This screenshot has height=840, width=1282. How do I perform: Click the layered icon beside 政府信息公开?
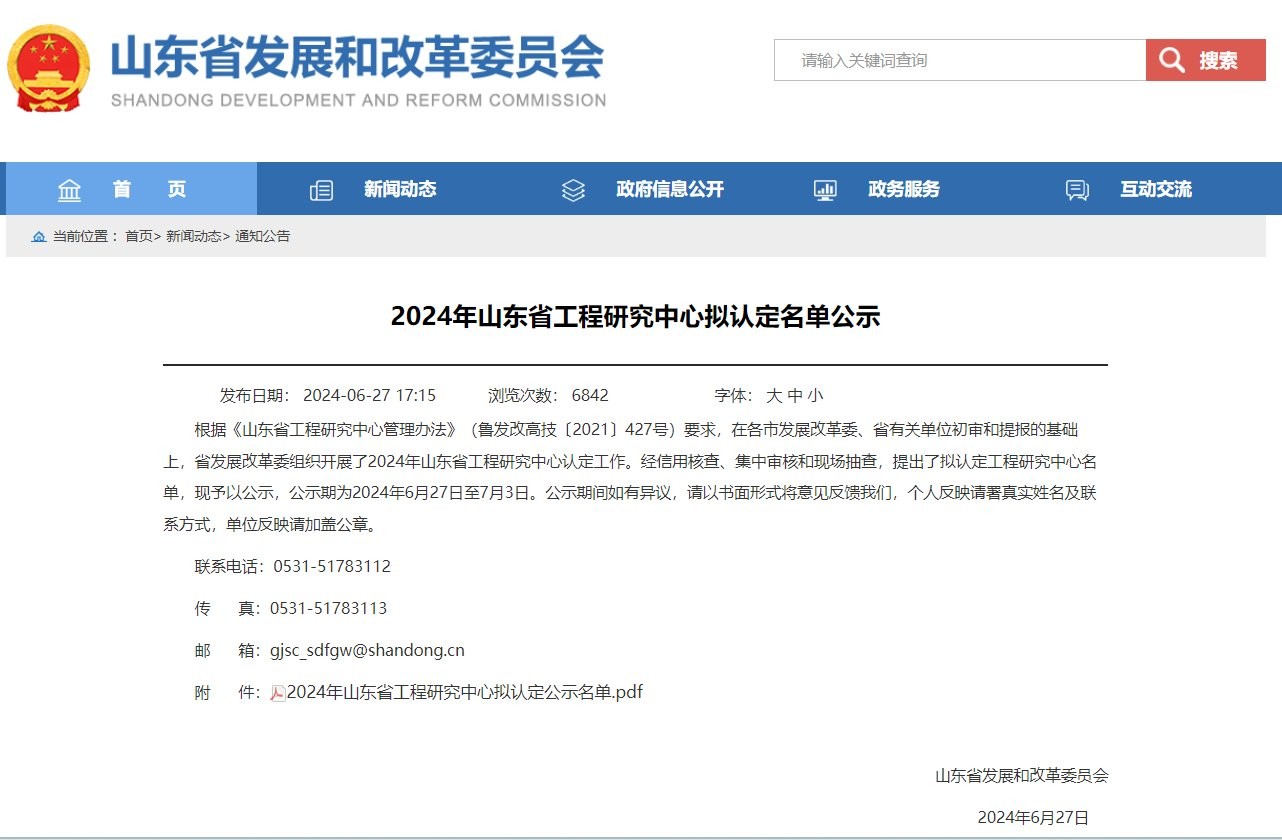click(x=572, y=188)
